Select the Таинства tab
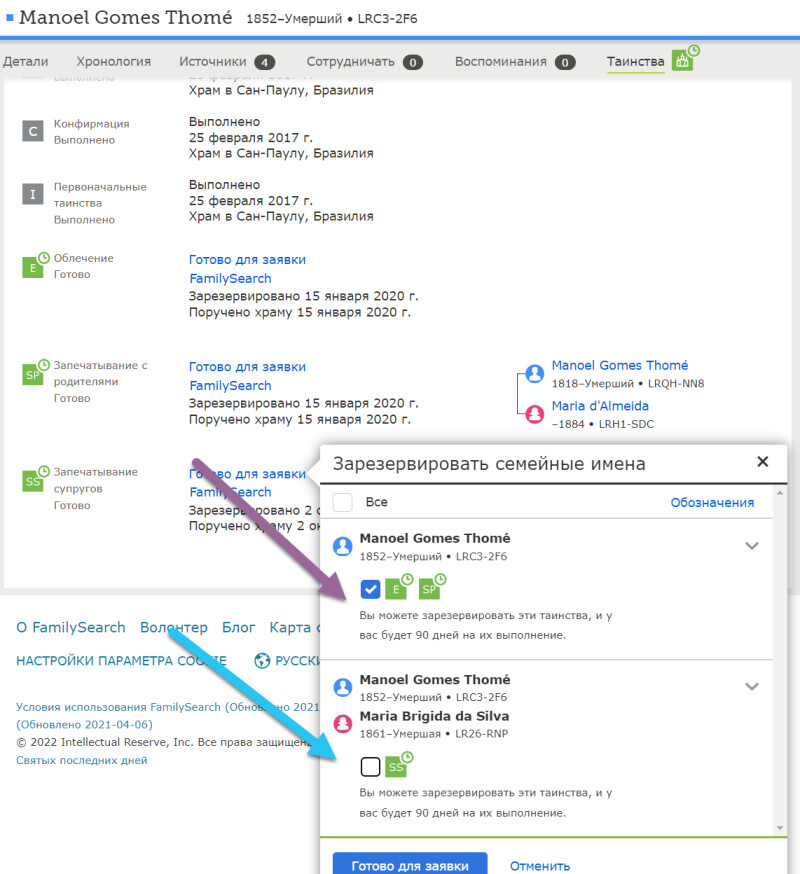The height and width of the screenshot is (874, 800). (x=636, y=61)
